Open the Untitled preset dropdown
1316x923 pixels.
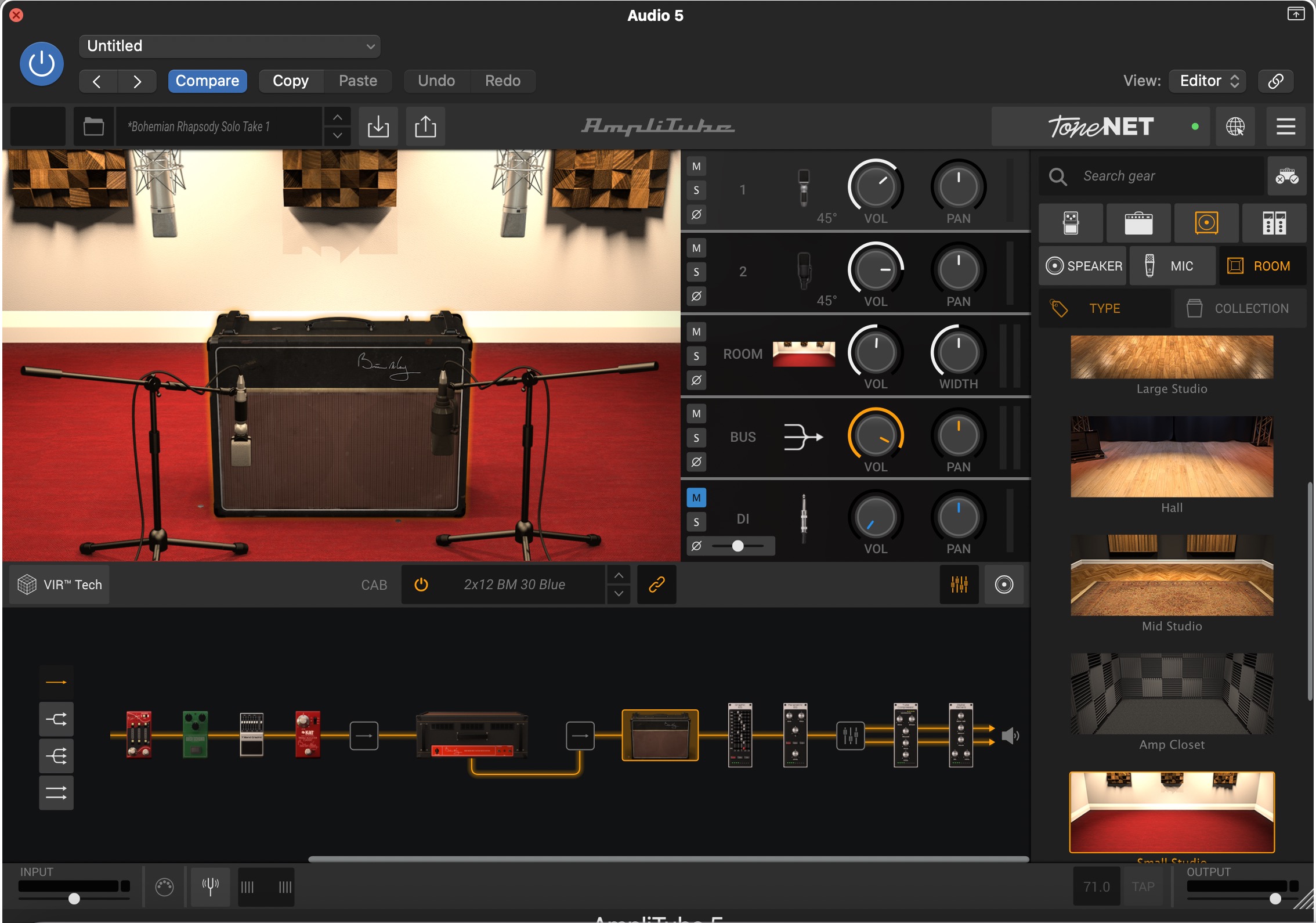click(x=230, y=46)
